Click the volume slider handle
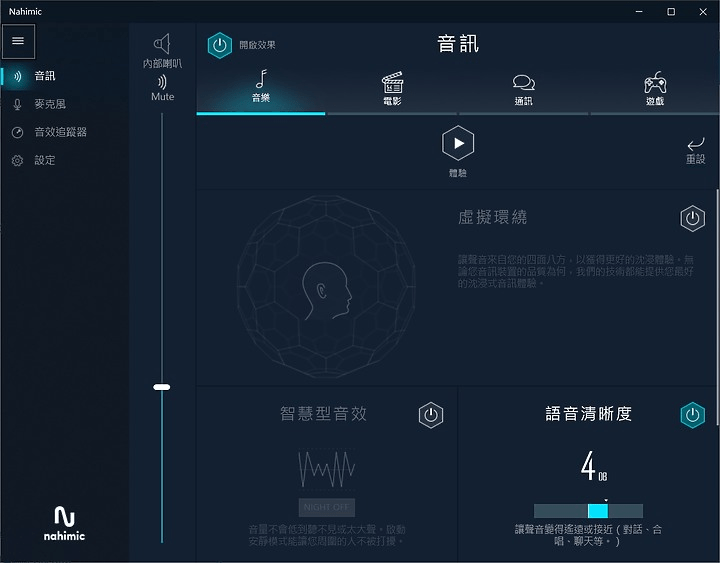Viewport: 720px width, 563px height. (162, 387)
